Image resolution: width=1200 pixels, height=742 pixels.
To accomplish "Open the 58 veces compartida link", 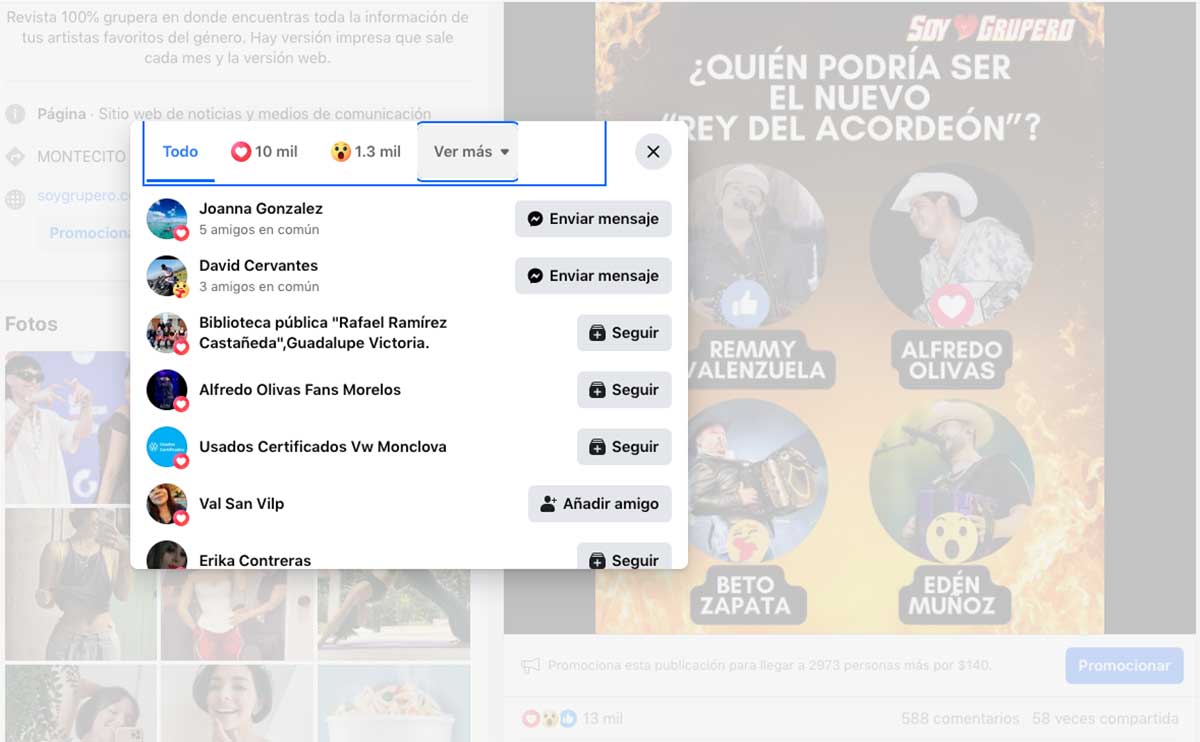I will (x=1105, y=719).
